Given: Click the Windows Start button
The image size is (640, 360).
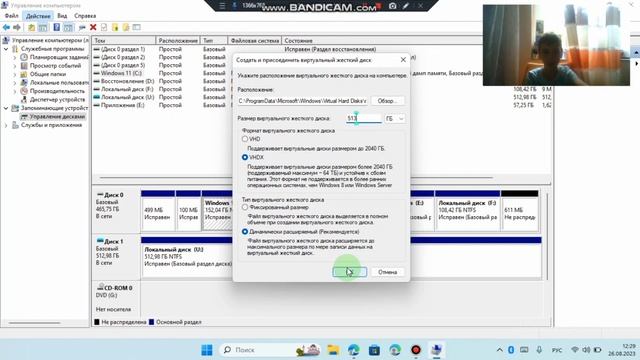Looking at the screenshot, I should tap(207, 350).
